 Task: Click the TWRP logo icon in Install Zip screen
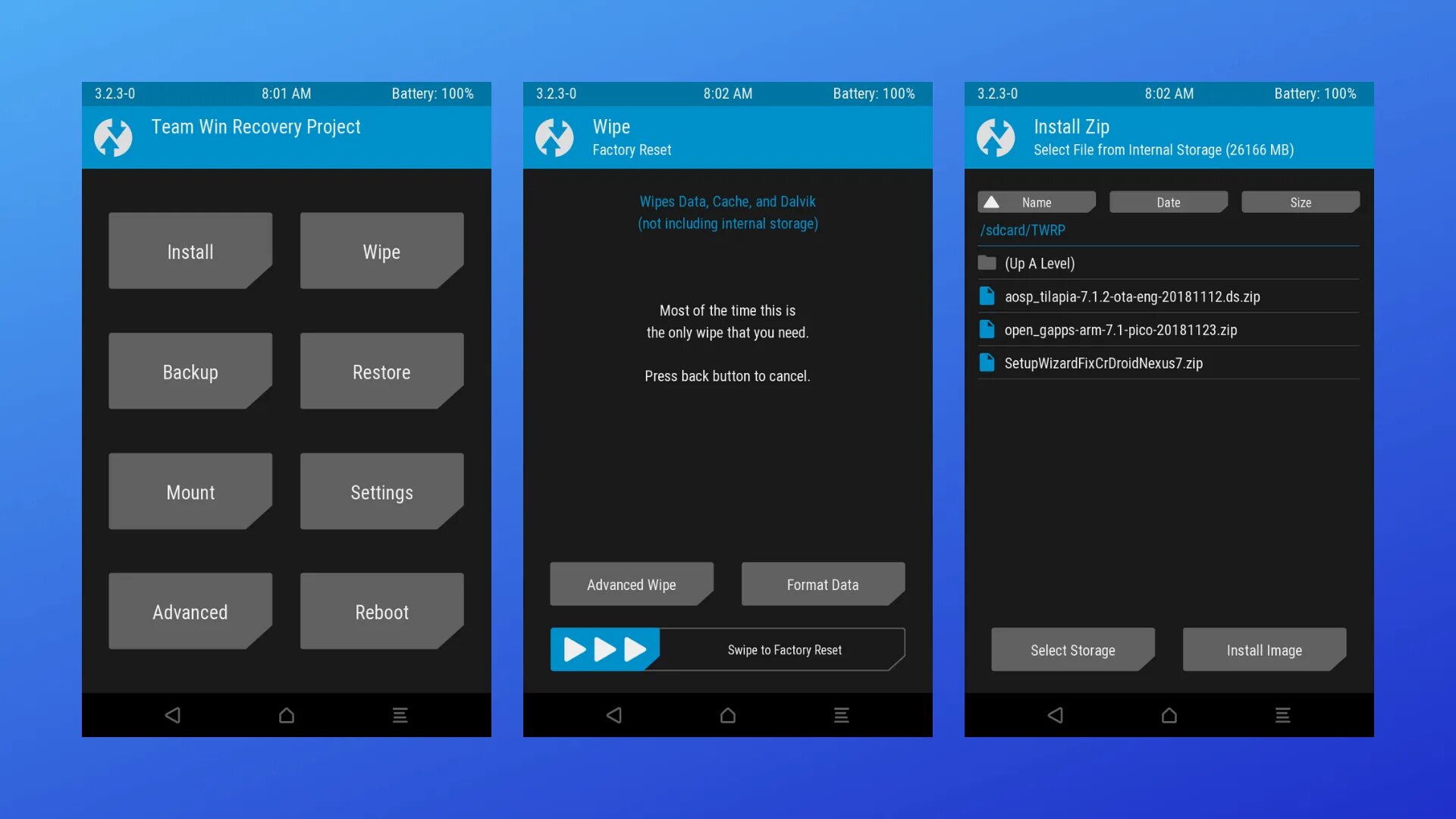[x=997, y=137]
